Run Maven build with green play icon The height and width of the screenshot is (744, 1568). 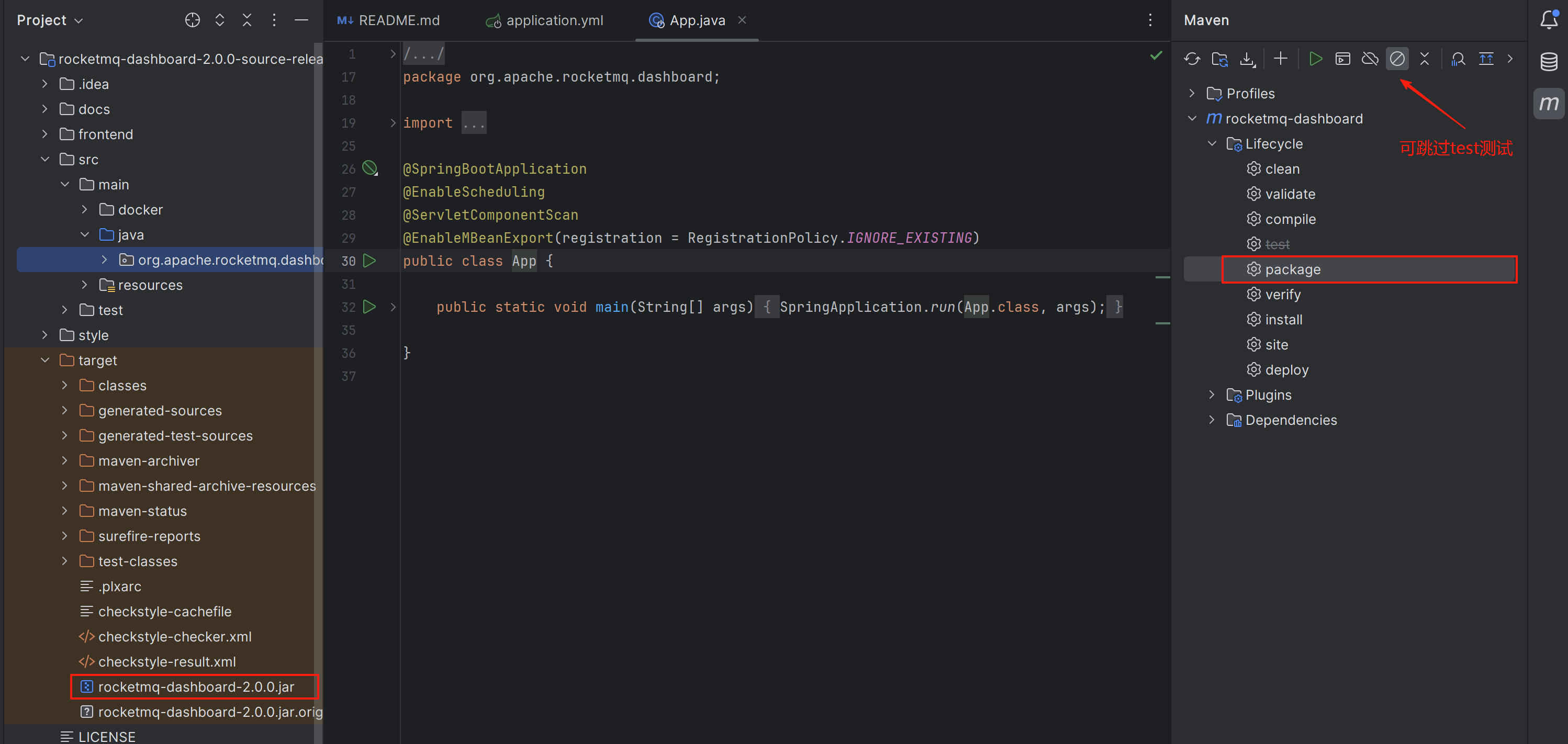pos(1315,59)
